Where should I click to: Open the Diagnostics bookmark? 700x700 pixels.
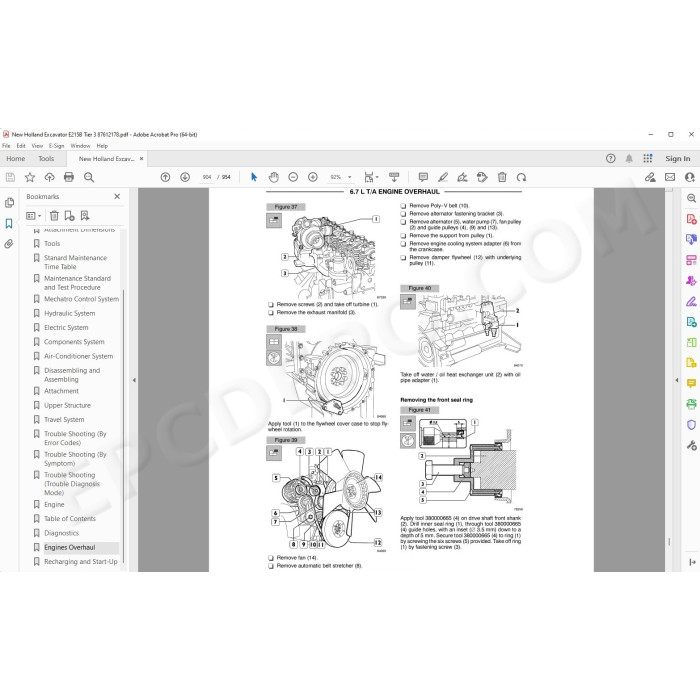[61, 533]
